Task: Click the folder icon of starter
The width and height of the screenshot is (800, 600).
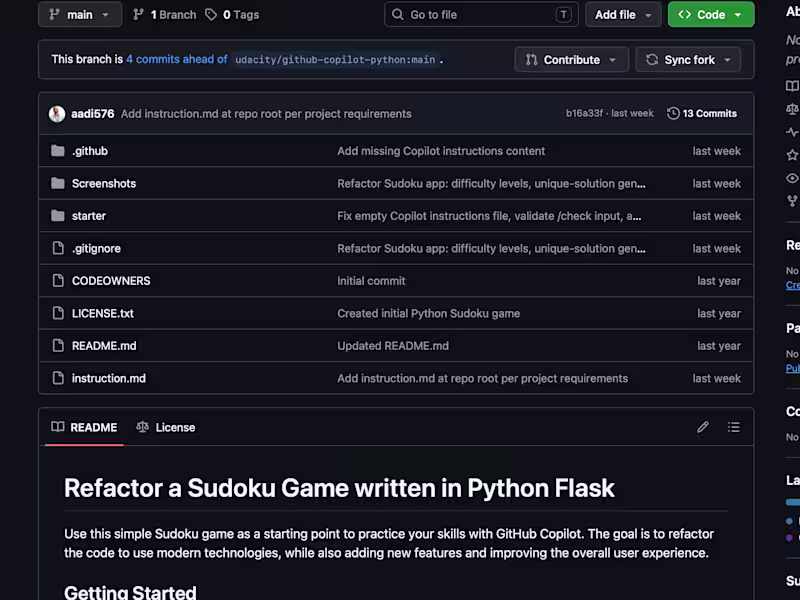Action: coord(58,216)
